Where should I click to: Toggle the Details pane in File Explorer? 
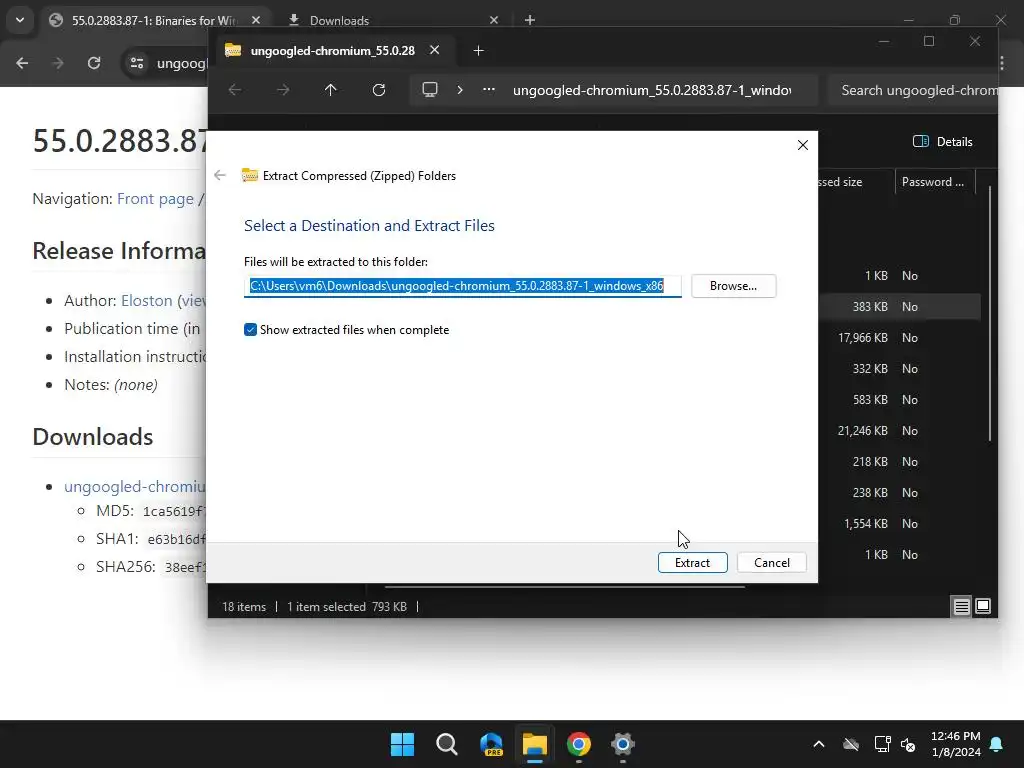[942, 142]
